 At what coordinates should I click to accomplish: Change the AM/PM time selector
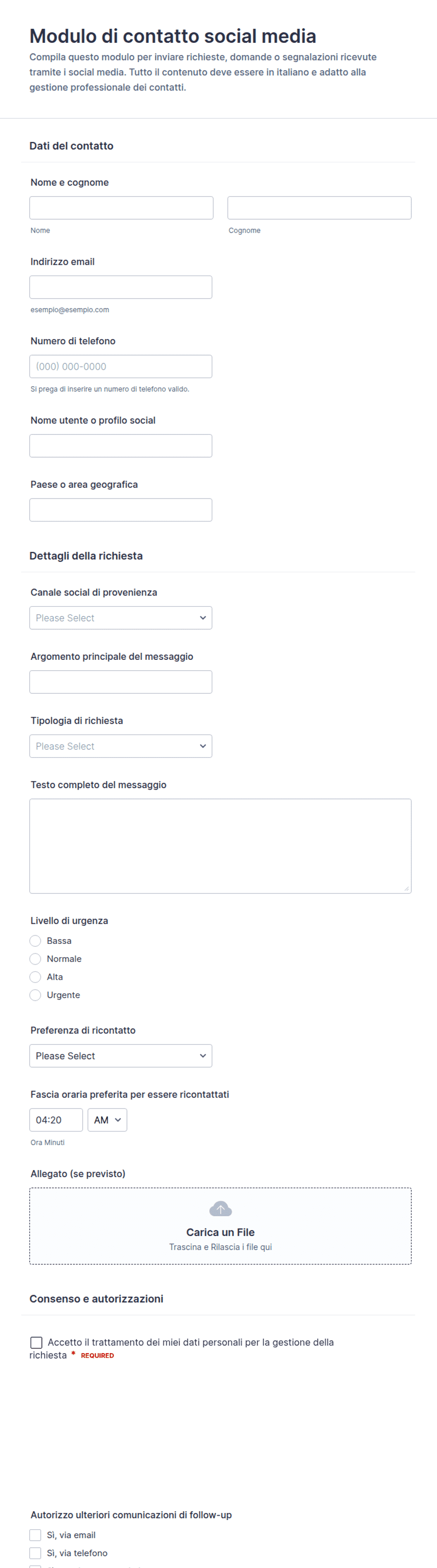(108, 1120)
